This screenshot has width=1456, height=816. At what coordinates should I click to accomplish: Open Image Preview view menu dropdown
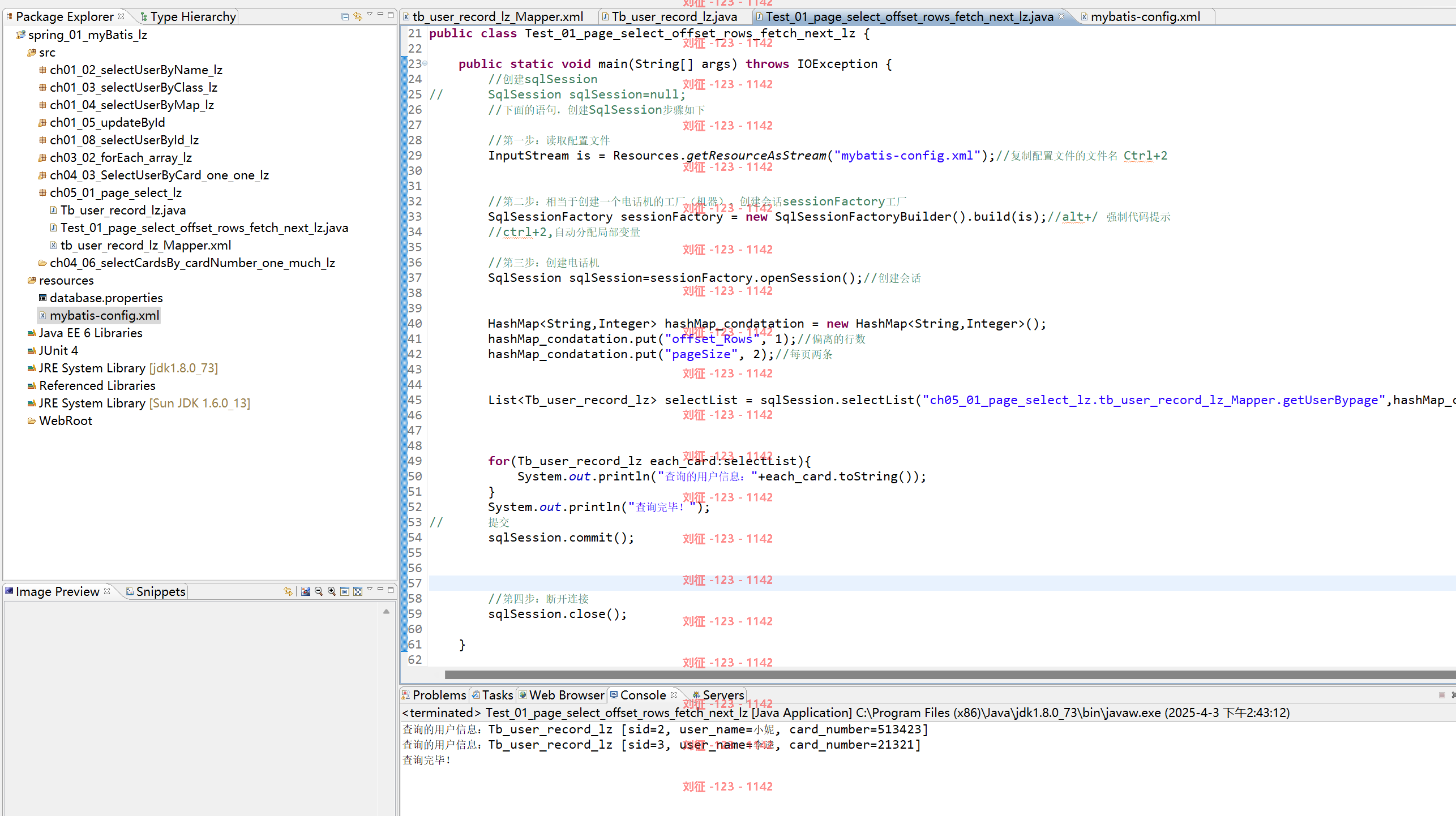pos(370,590)
